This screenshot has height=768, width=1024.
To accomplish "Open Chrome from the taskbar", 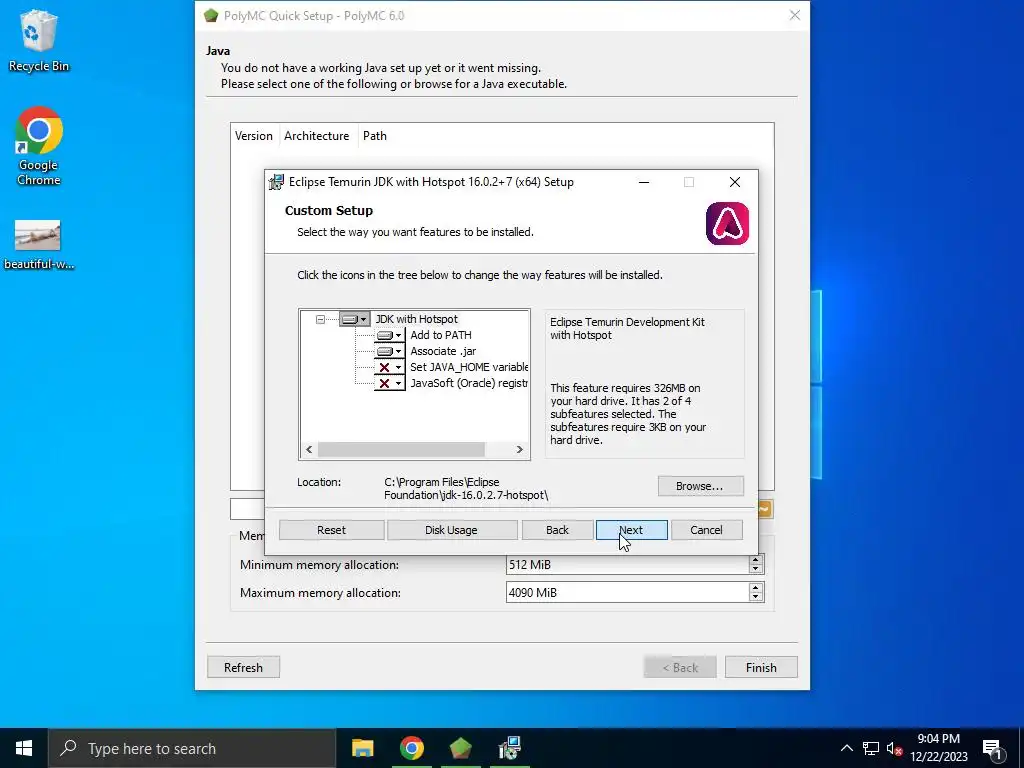I will (x=411, y=748).
